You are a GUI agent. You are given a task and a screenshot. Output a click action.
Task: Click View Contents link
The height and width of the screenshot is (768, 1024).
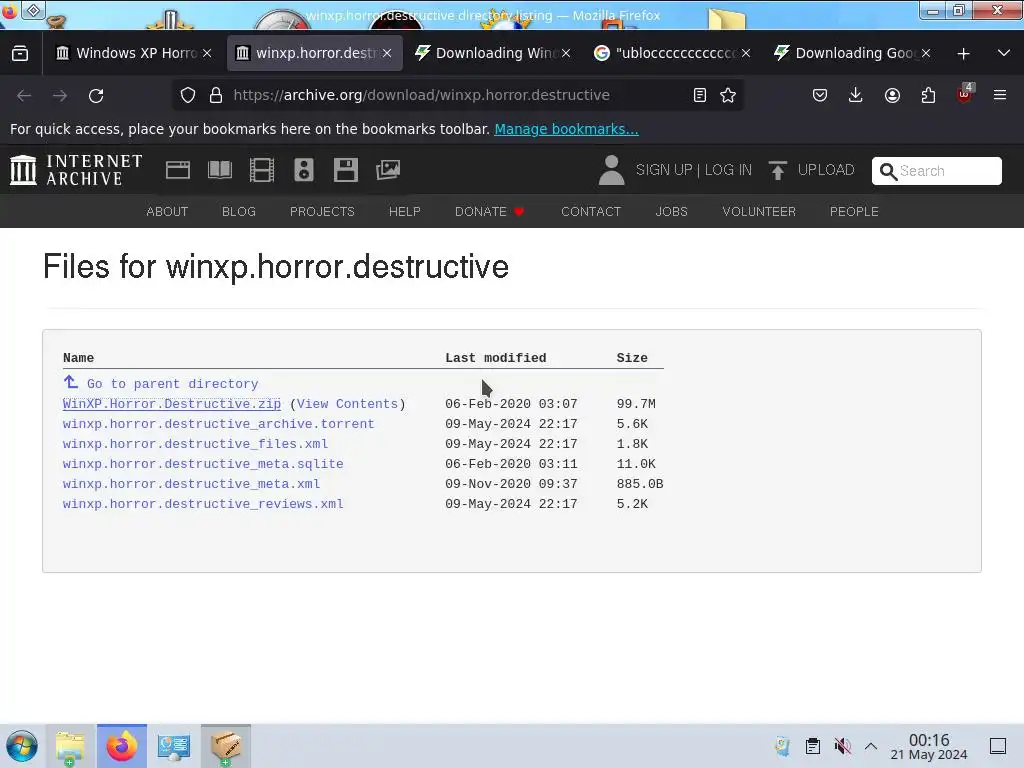pos(347,404)
